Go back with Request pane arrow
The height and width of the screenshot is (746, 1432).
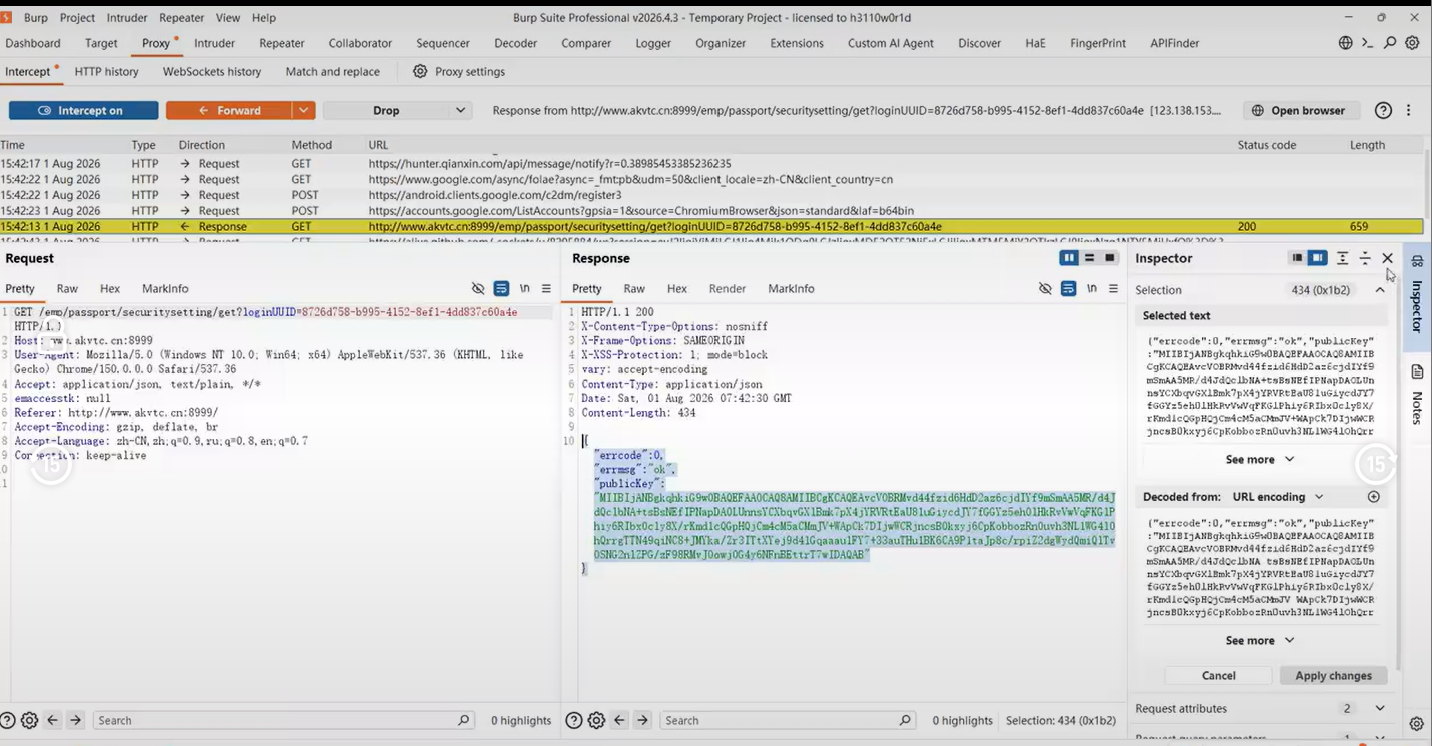pos(53,720)
